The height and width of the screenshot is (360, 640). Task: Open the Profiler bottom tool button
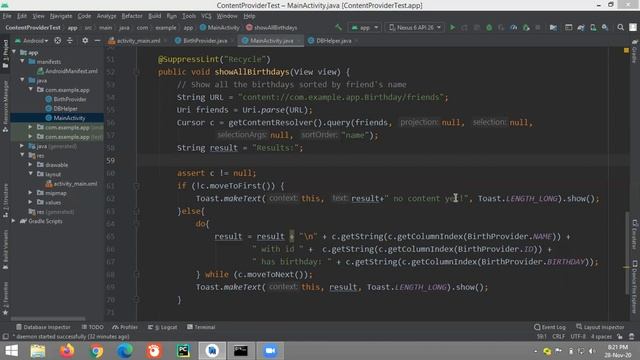point(125,327)
